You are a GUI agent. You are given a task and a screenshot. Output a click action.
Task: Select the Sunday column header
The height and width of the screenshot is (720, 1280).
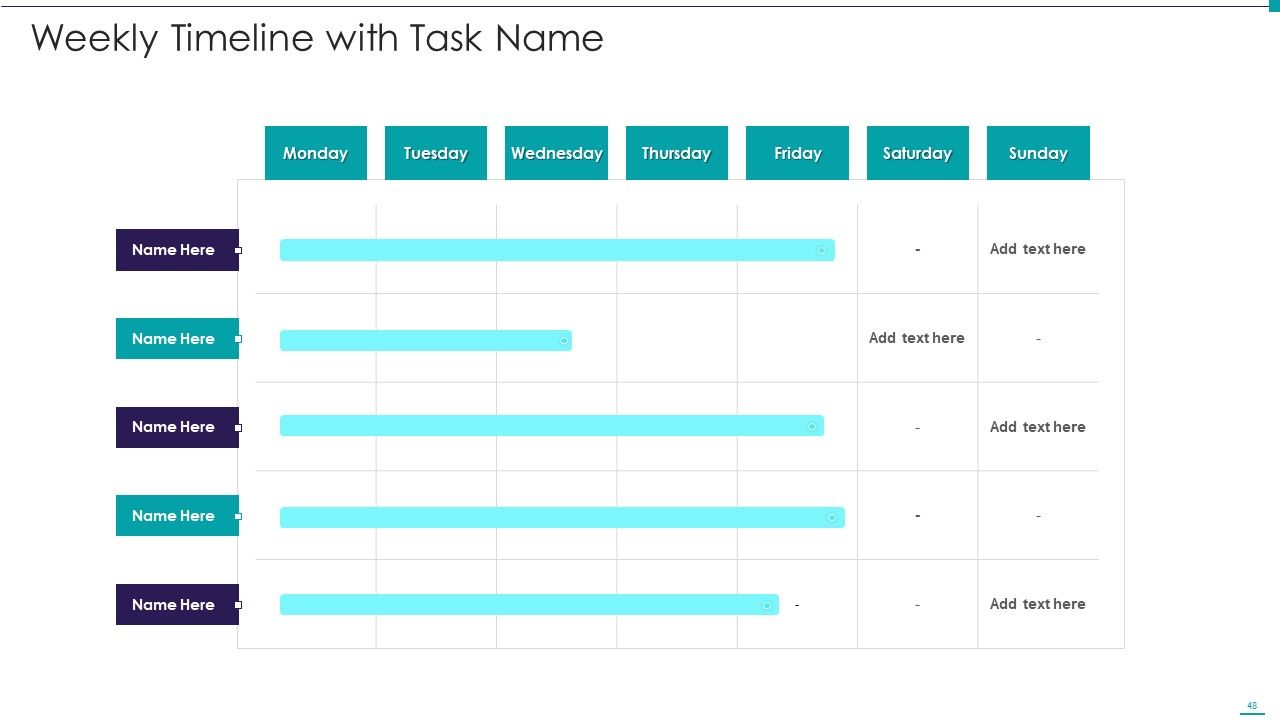(1038, 153)
